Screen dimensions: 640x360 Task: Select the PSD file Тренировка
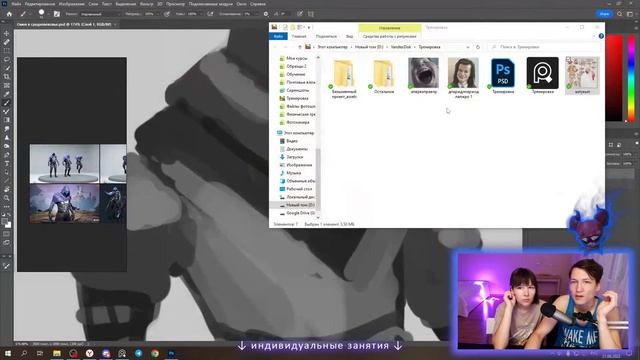[503, 76]
